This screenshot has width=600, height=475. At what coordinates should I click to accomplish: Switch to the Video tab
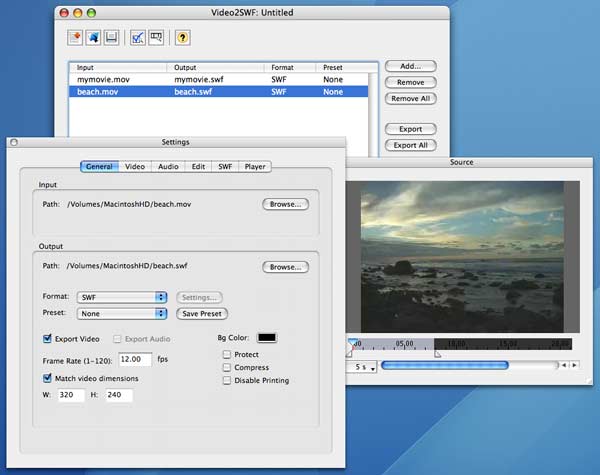click(135, 167)
